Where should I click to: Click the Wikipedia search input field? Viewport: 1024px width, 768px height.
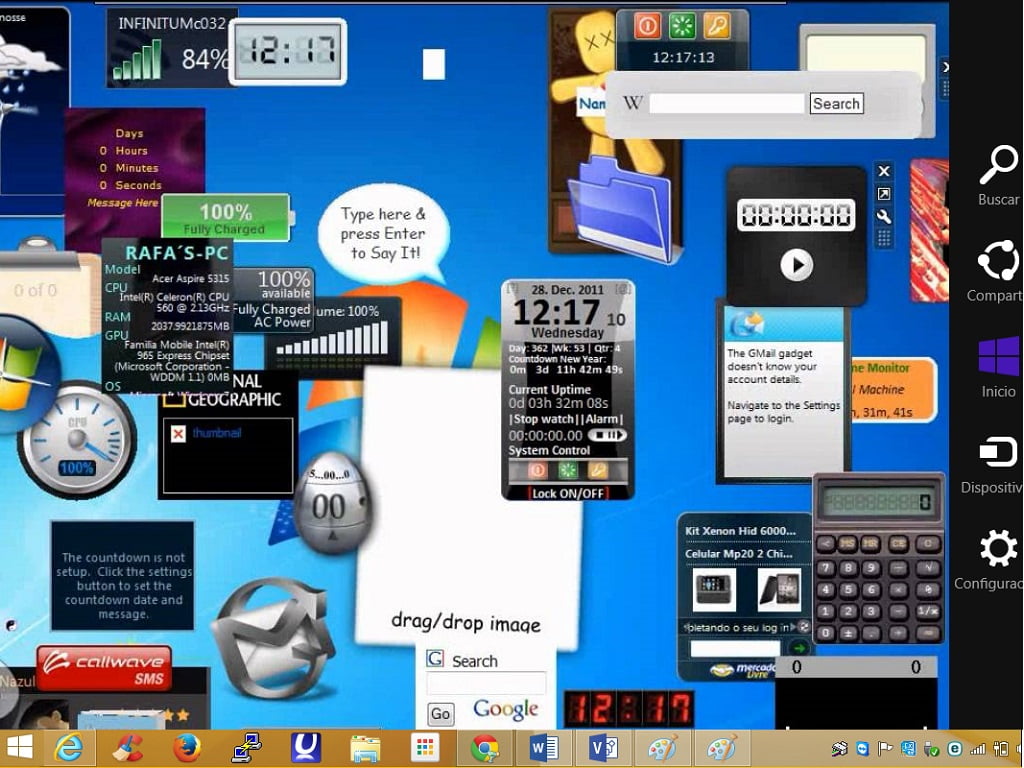(727, 104)
